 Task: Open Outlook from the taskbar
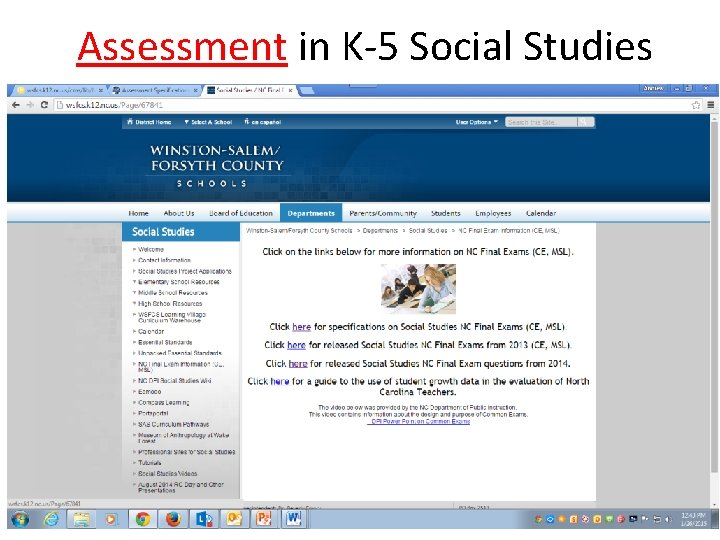(234, 519)
